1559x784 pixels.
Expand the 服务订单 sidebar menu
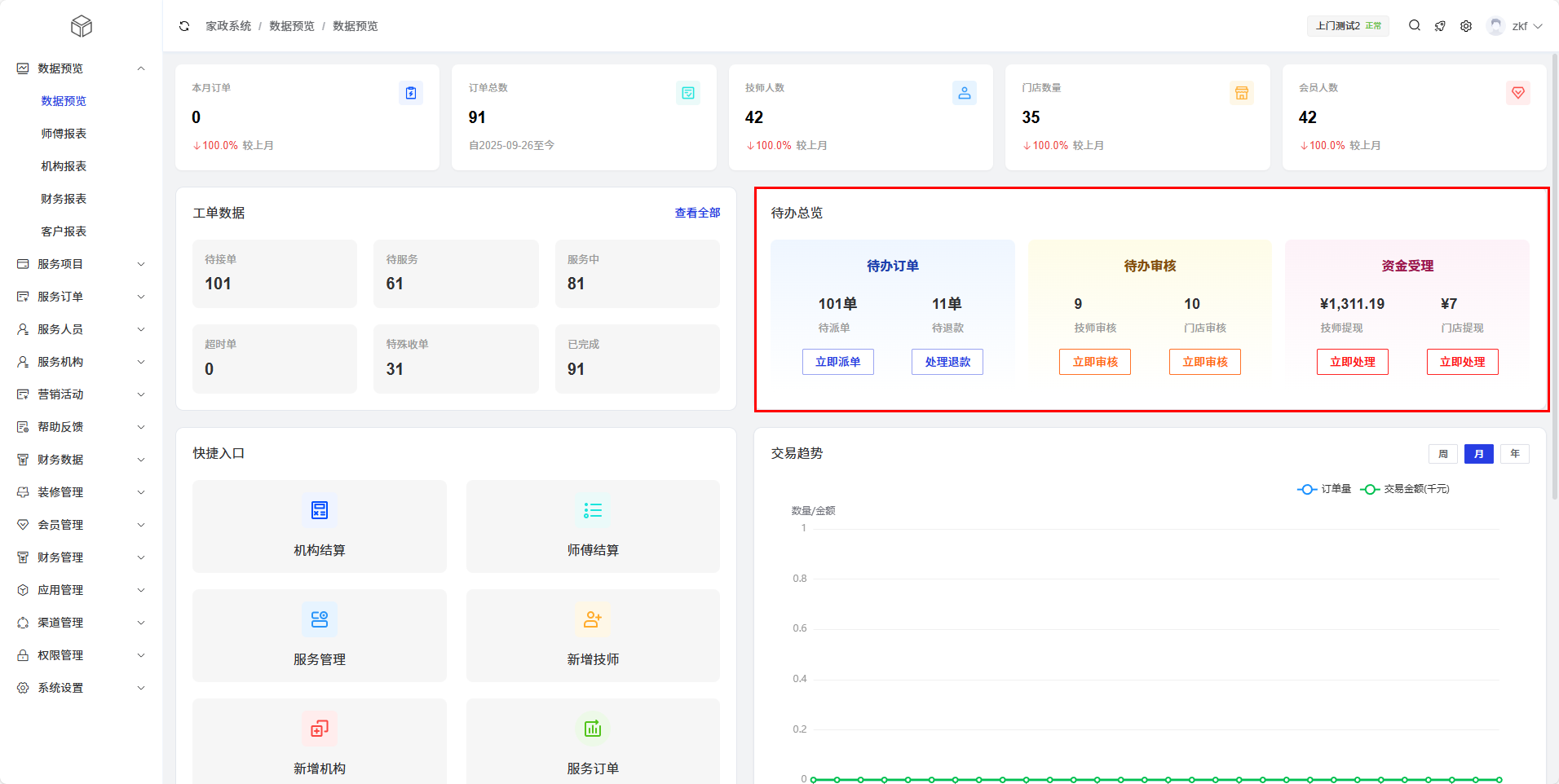click(81, 297)
